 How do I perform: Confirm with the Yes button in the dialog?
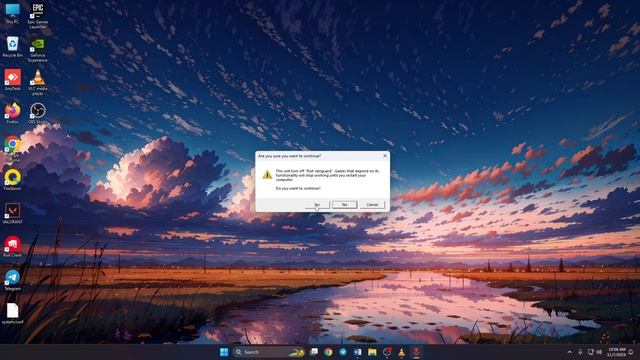click(317, 204)
